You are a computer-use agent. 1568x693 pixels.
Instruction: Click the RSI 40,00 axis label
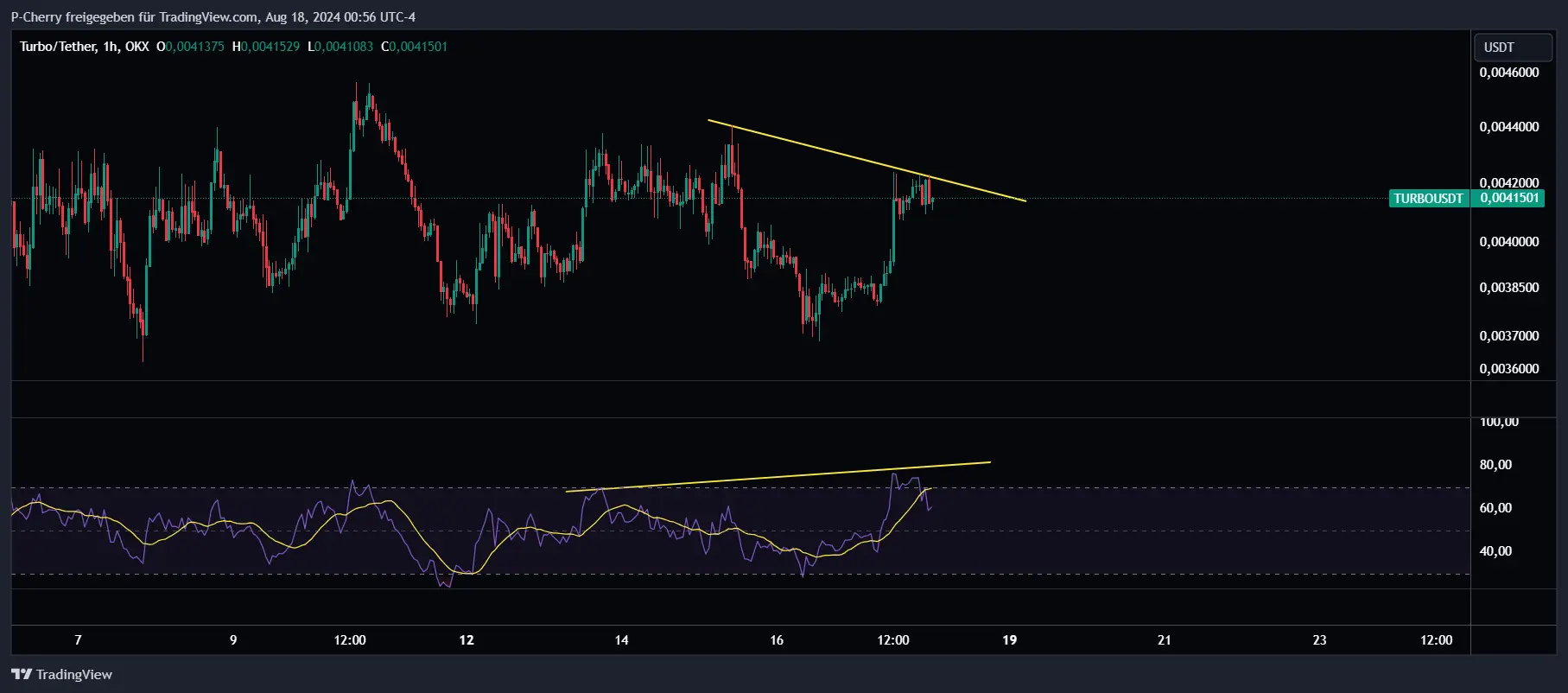click(1495, 551)
